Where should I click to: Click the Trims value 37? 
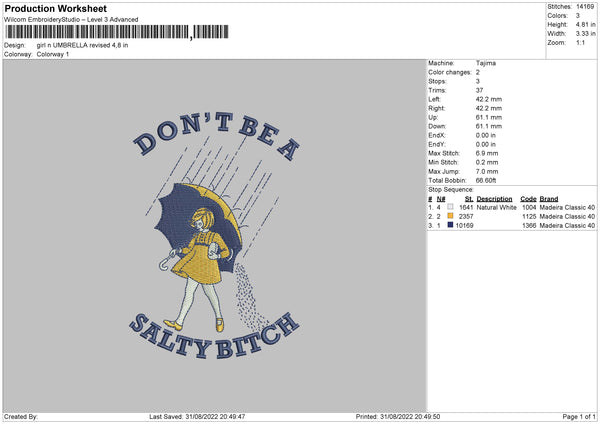pos(479,90)
